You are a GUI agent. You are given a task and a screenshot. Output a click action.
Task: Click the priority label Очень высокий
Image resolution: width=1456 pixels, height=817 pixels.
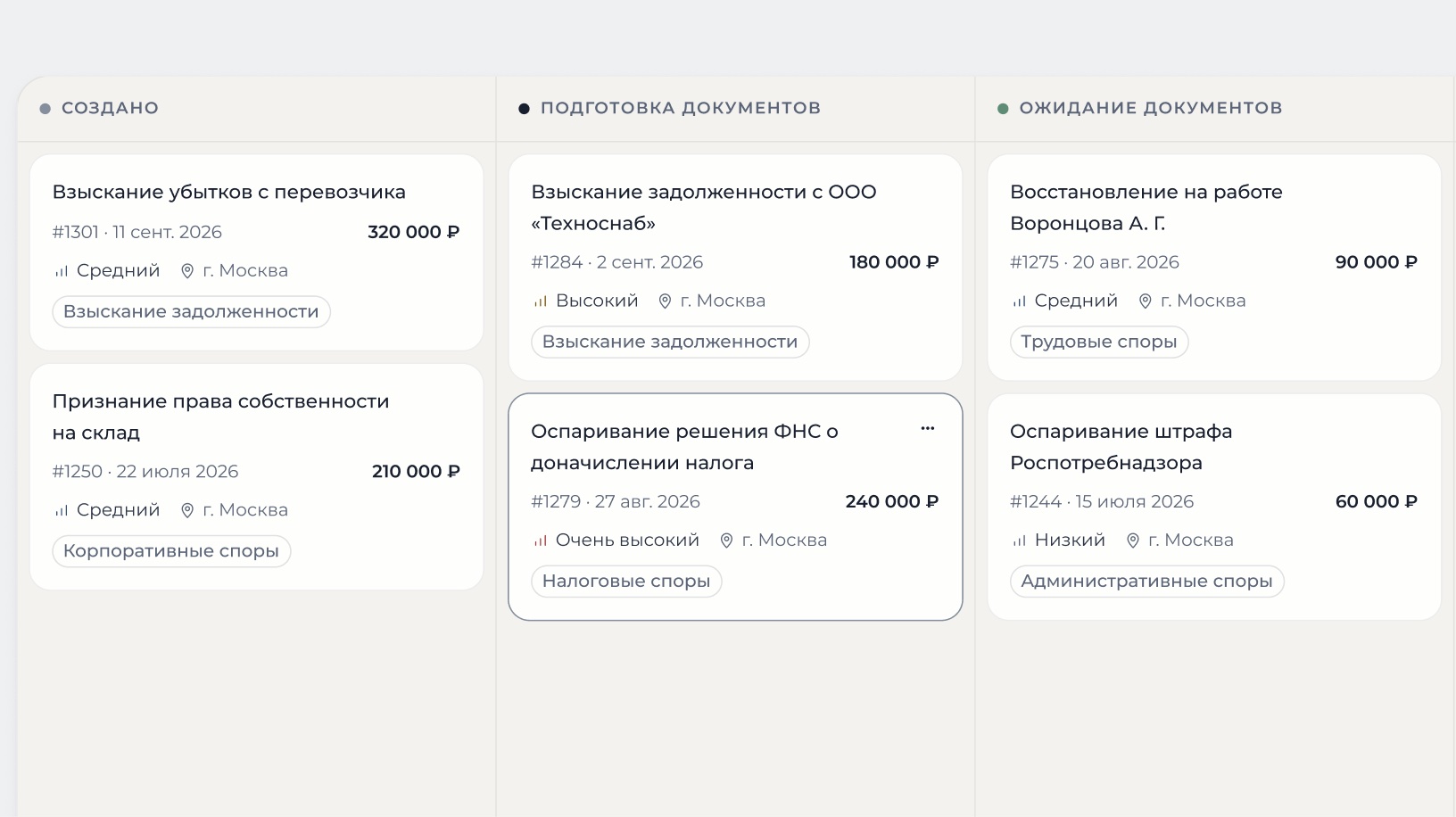pos(627,541)
